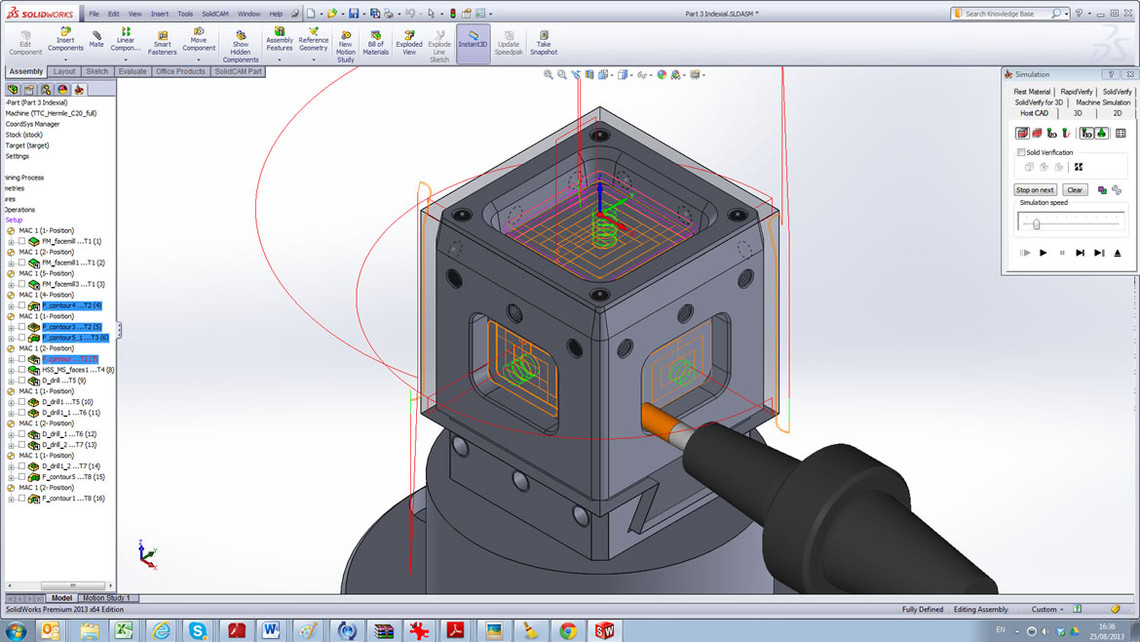This screenshot has height=642, width=1140.
Task: Open the SolidCAM manager tab icon in the feature panel
Action: coord(79,89)
